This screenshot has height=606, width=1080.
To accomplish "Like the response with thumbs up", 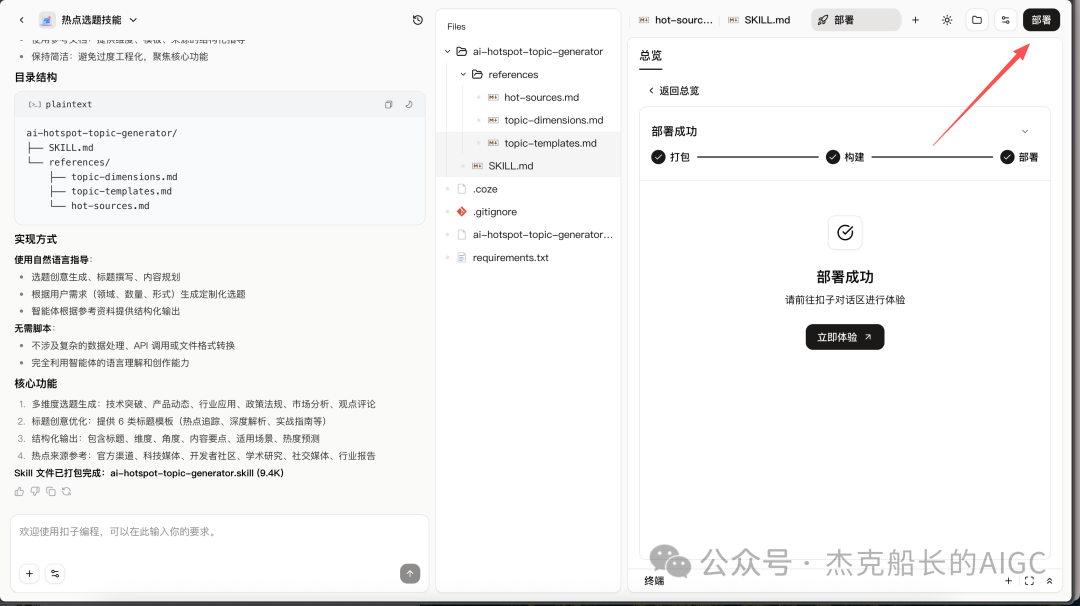I will 19,492.
